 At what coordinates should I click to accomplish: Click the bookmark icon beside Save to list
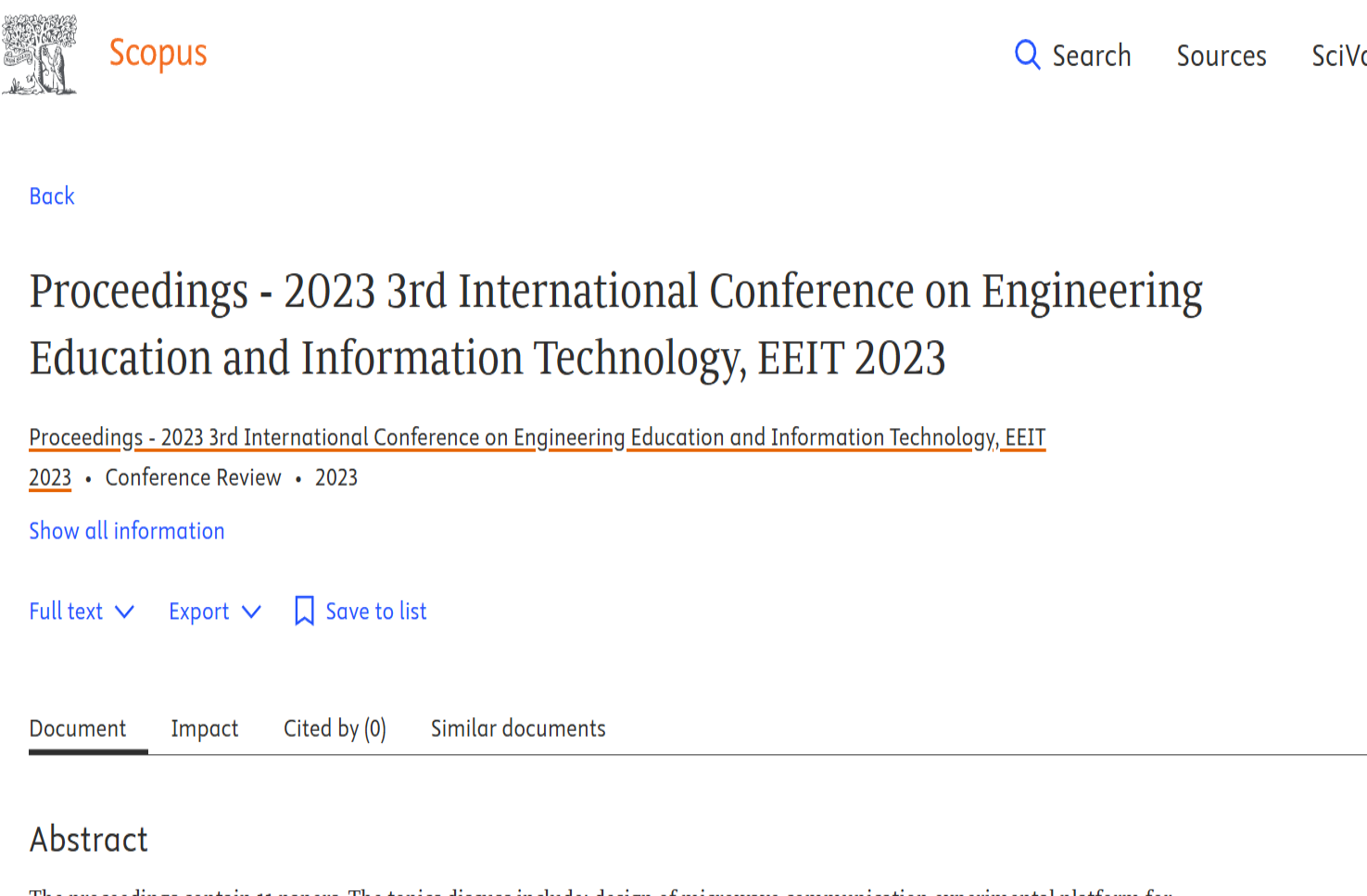tap(304, 611)
